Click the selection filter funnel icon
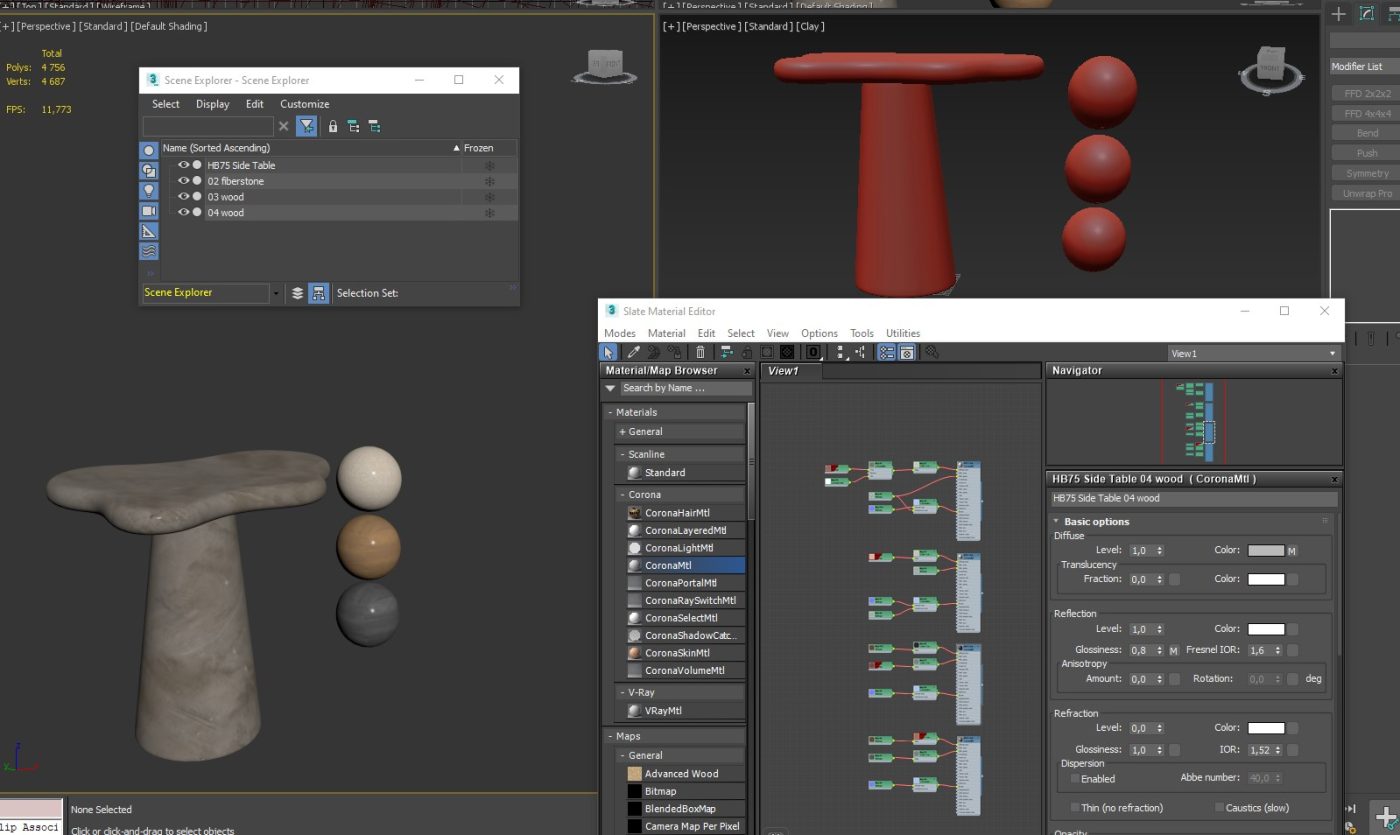The width and height of the screenshot is (1400, 835). pyautogui.click(x=307, y=126)
